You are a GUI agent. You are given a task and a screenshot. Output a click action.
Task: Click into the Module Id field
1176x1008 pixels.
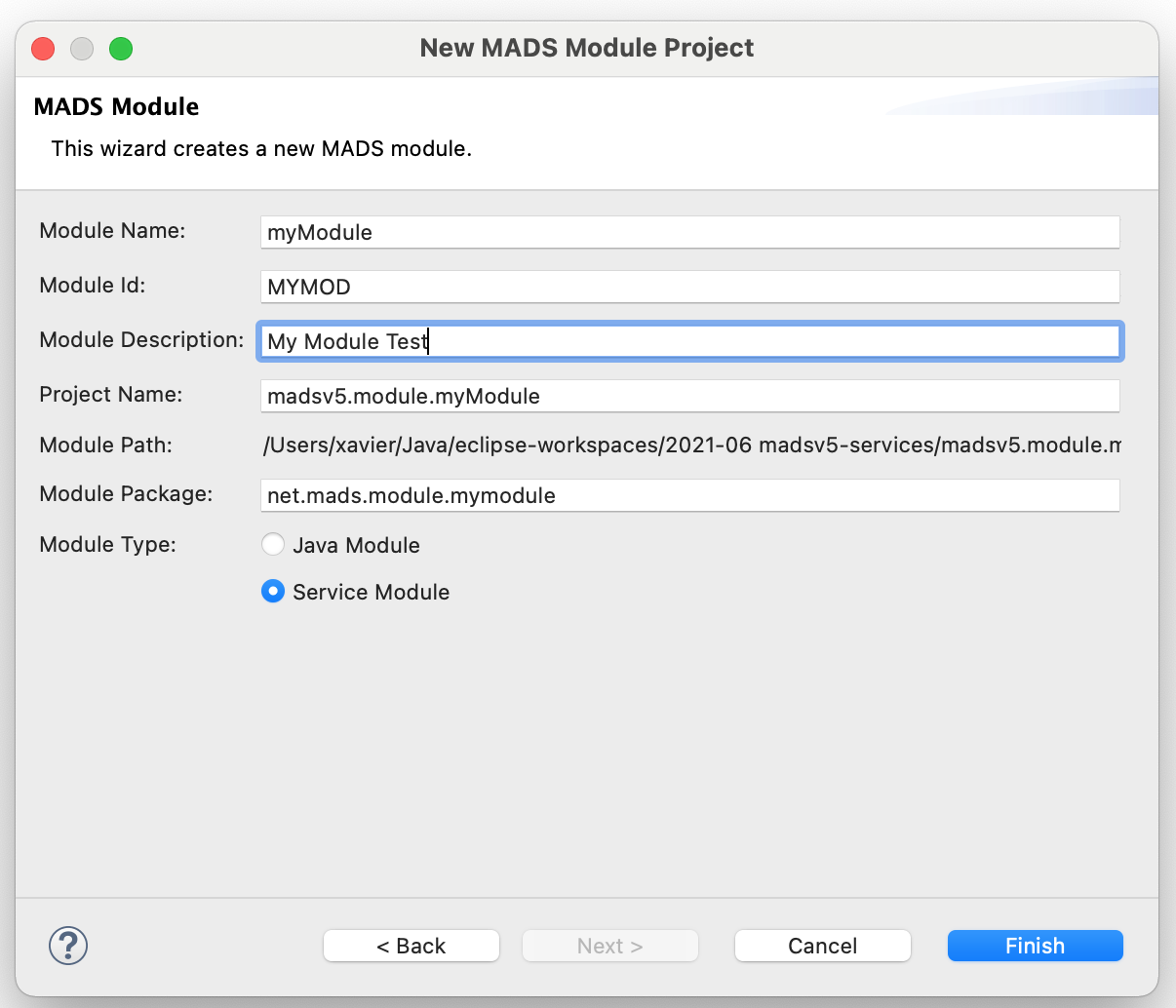click(x=690, y=287)
